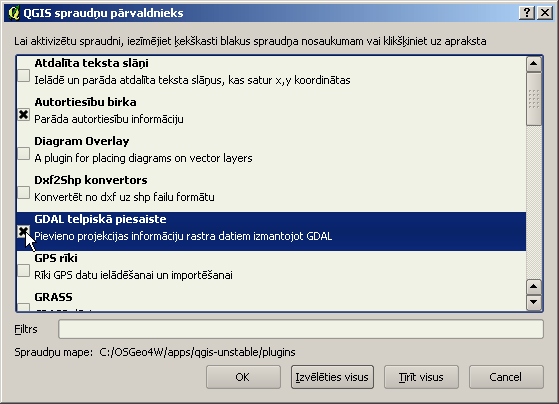
Task: Click the scrollbar down arrow at bottom
Action: point(534,302)
